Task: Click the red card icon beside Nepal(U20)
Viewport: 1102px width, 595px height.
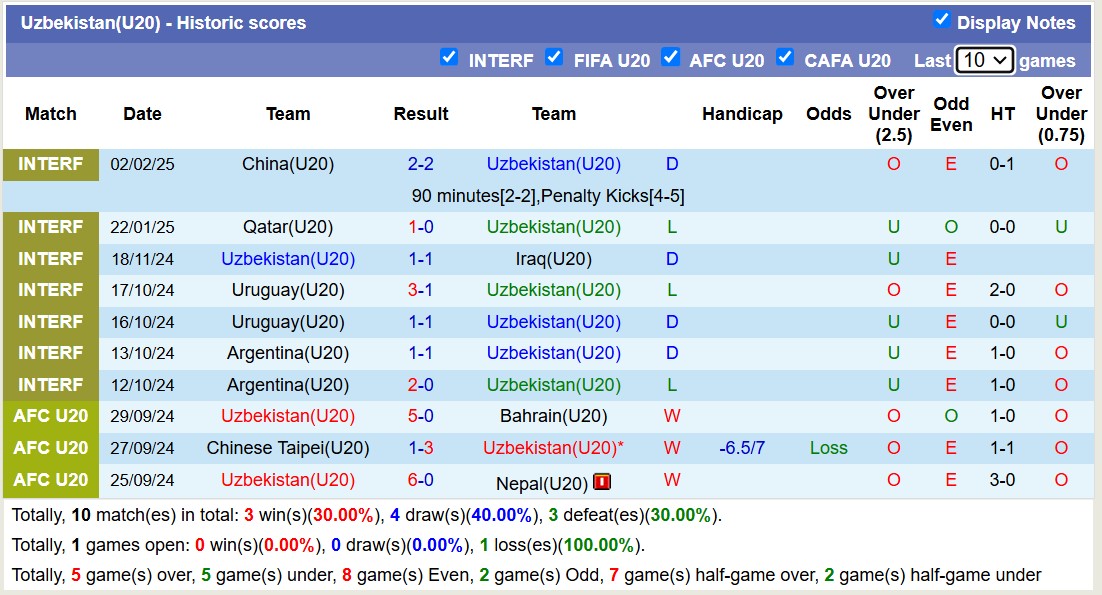Action: 602,482
